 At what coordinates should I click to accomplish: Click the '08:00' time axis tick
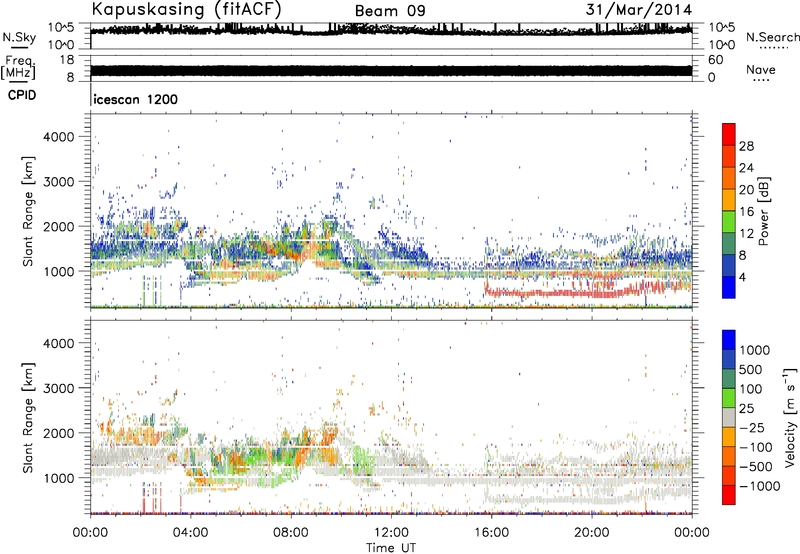click(290, 533)
